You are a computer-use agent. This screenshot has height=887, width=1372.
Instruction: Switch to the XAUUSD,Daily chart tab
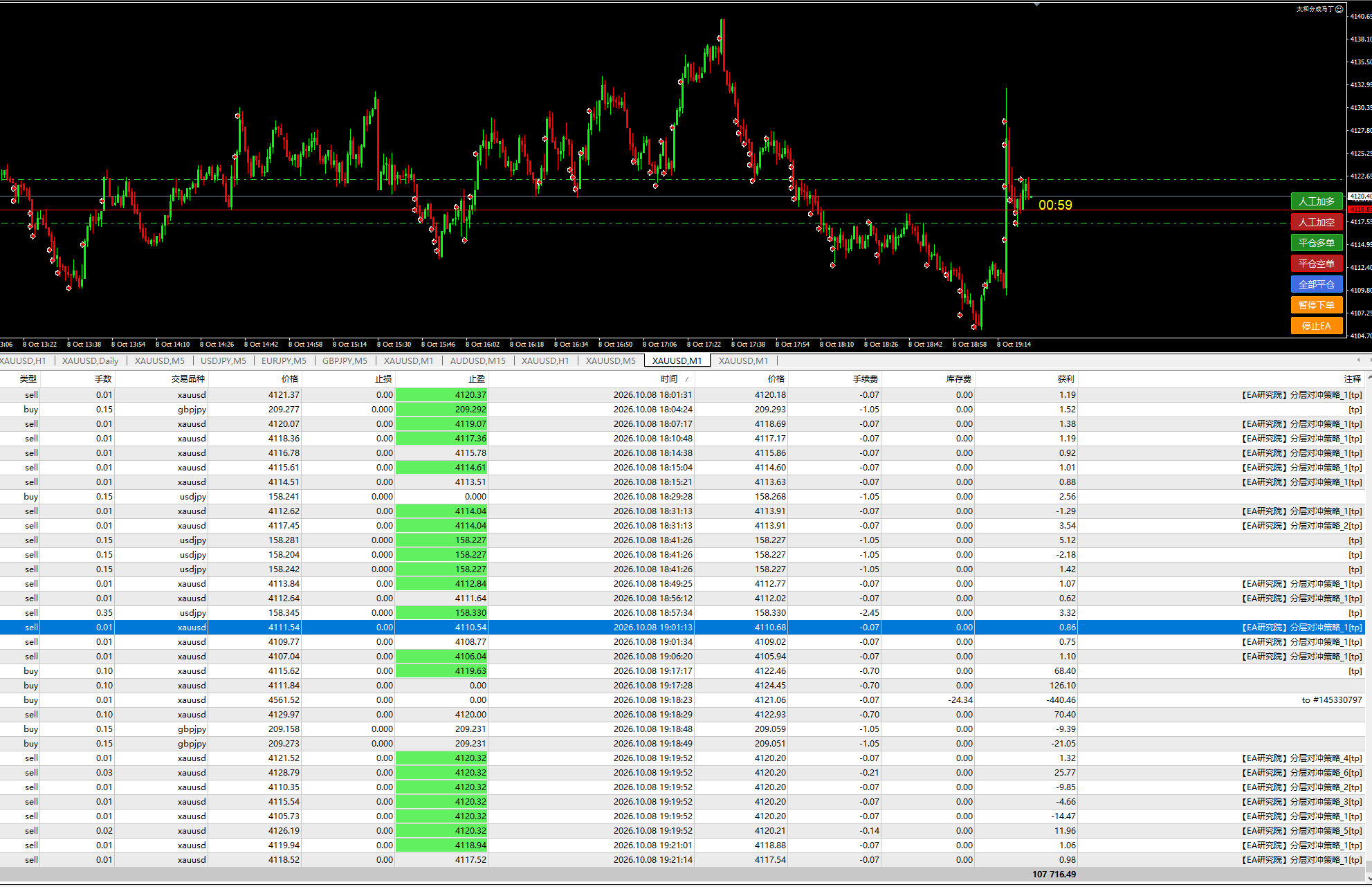coord(90,360)
